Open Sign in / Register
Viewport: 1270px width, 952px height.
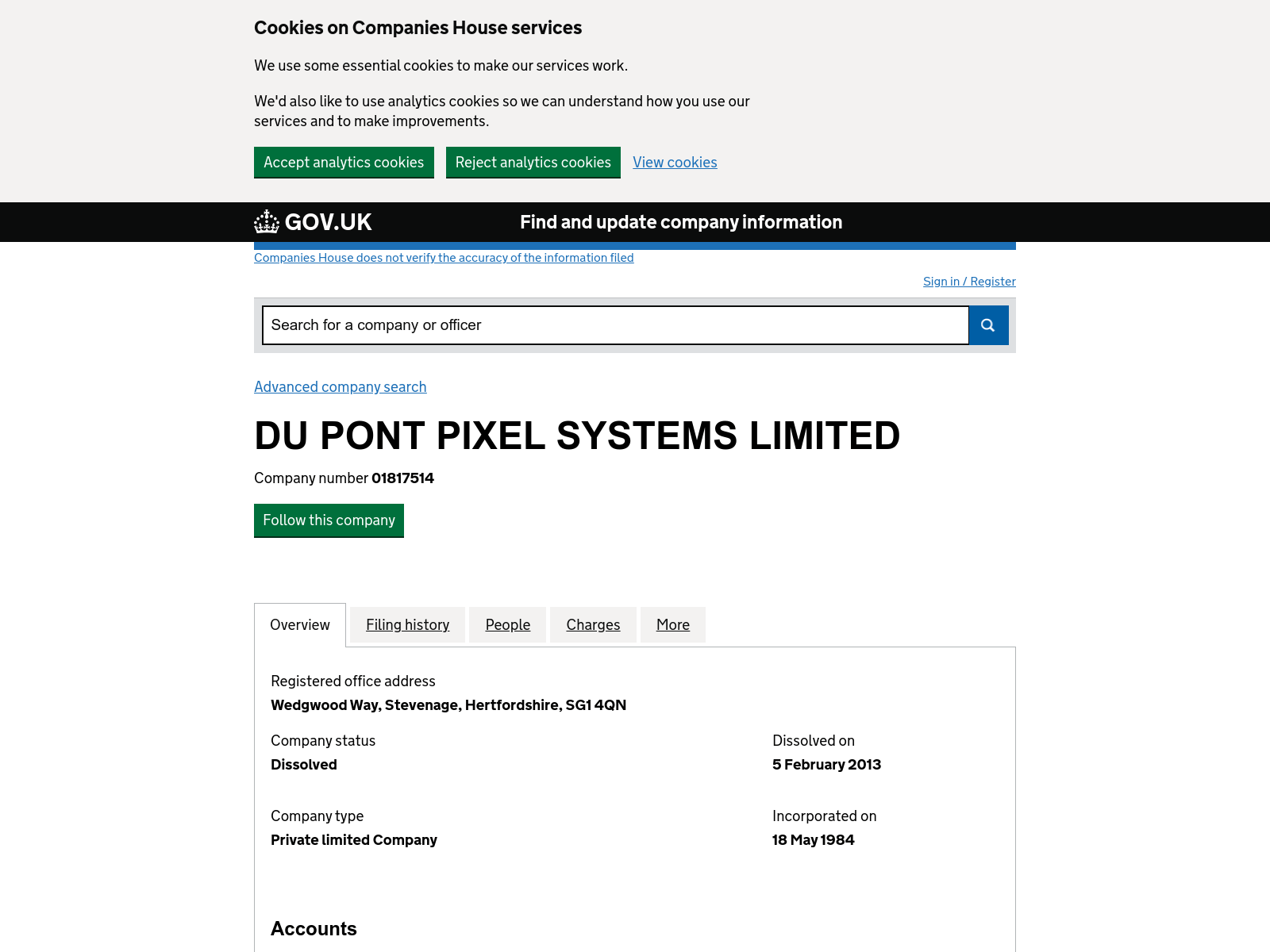(969, 282)
